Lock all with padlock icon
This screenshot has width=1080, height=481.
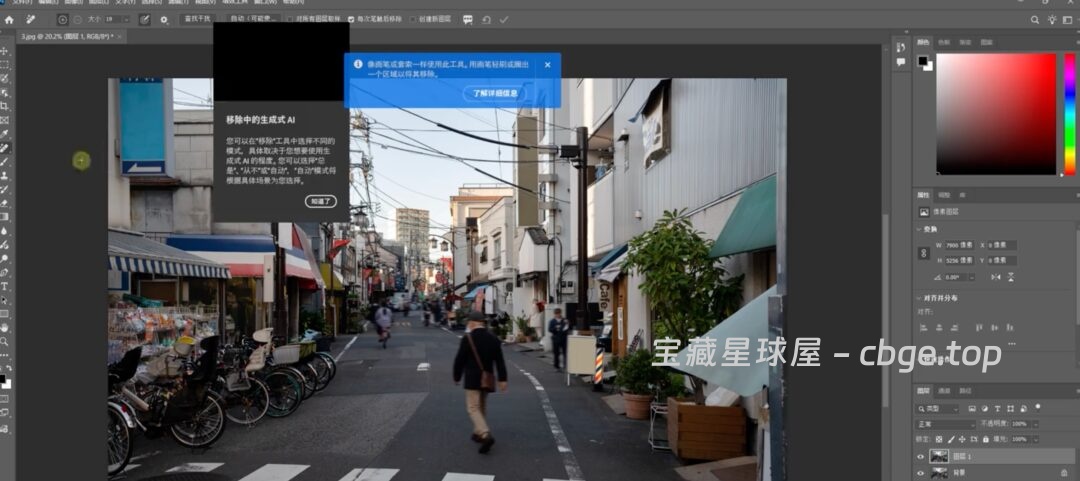click(986, 439)
